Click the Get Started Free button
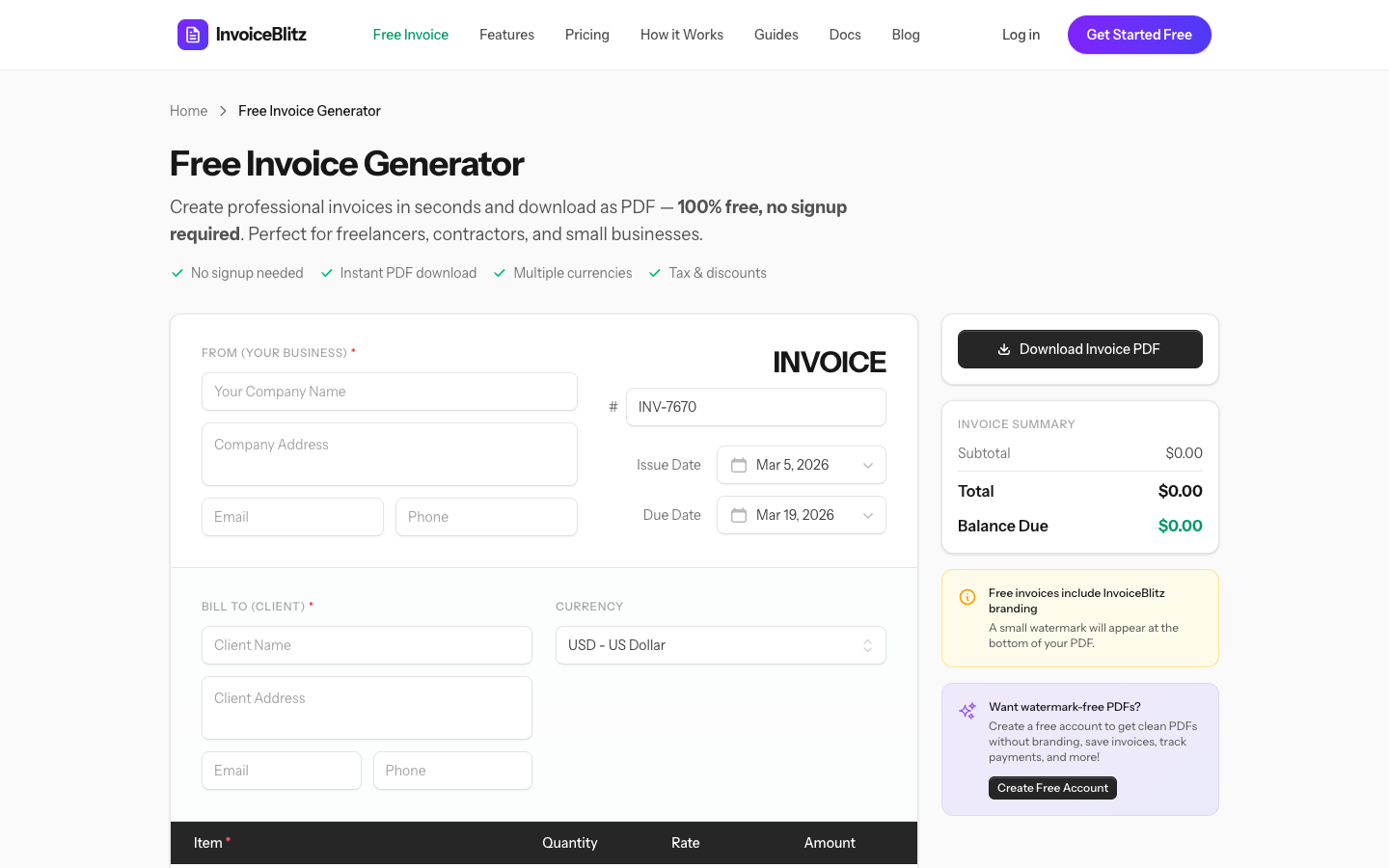The width and height of the screenshot is (1389, 868). tap(1139, 34)
